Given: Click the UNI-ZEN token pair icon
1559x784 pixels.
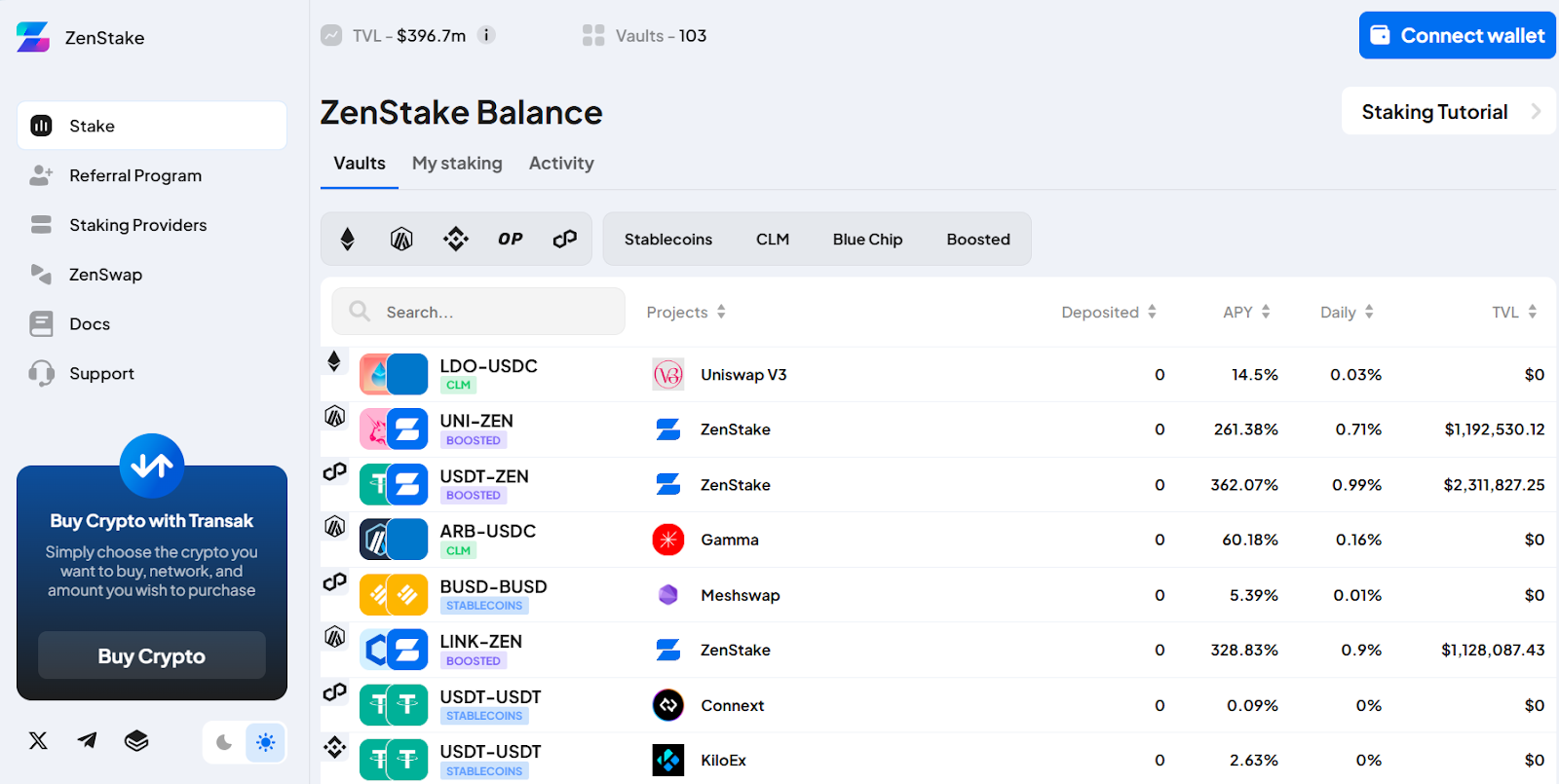Looking at the screenshot, I should point(394,429).
